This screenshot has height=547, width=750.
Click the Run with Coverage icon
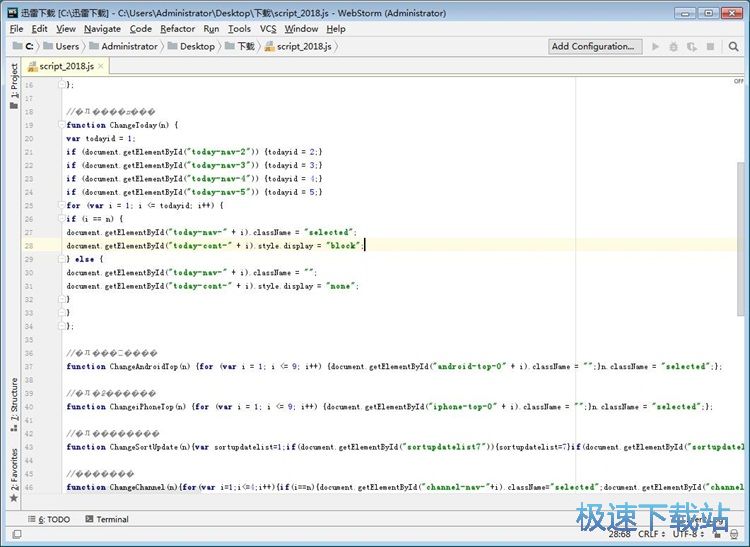point(691,46)
